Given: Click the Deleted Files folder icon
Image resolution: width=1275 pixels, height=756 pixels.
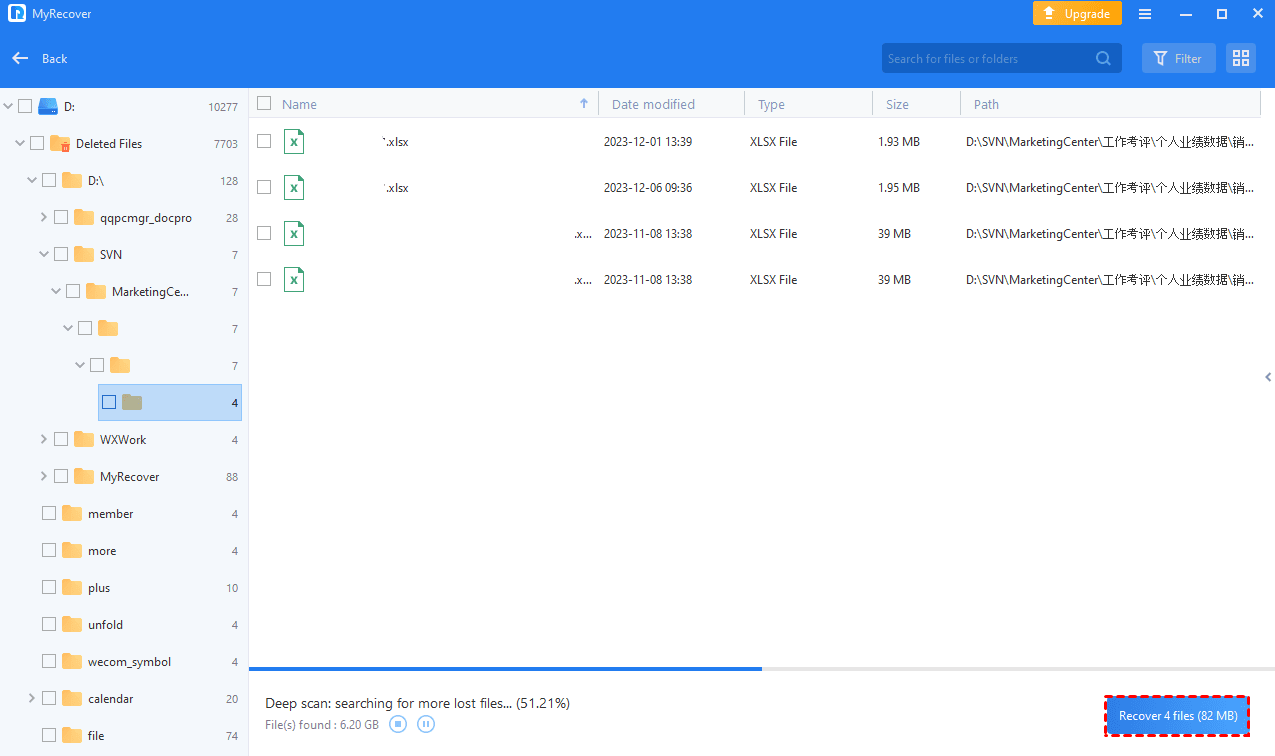Looking at the screenshot, I should tap(60, 144).
